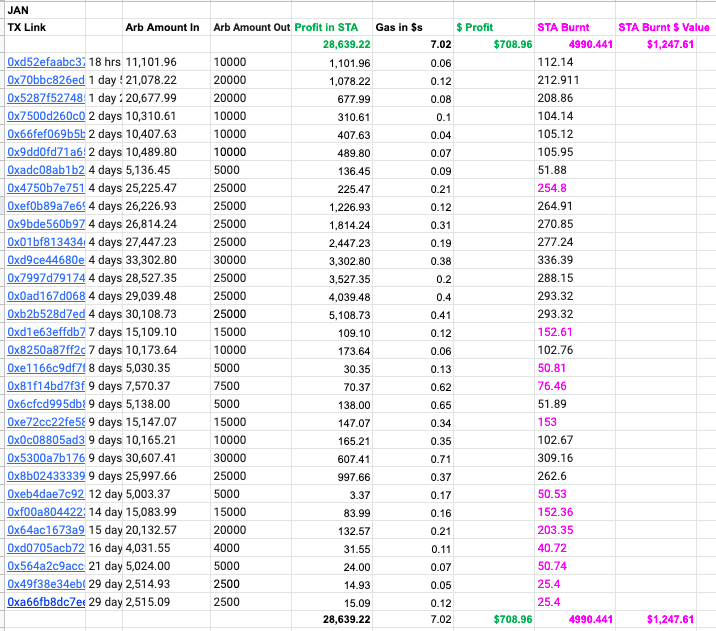Select Arb Amount Out cell 4000
This screenshot has height=631, width=716.
coord(251,548)
